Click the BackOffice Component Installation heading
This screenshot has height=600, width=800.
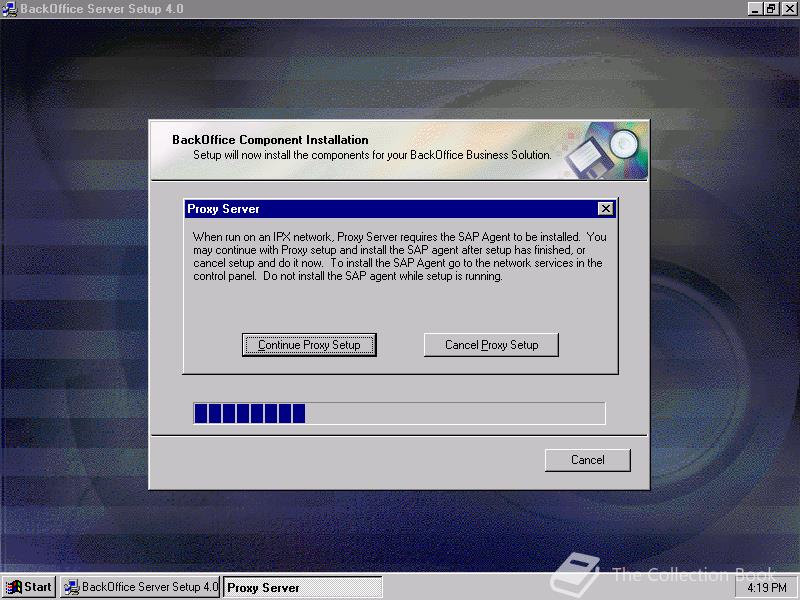(x=270, y=140)
